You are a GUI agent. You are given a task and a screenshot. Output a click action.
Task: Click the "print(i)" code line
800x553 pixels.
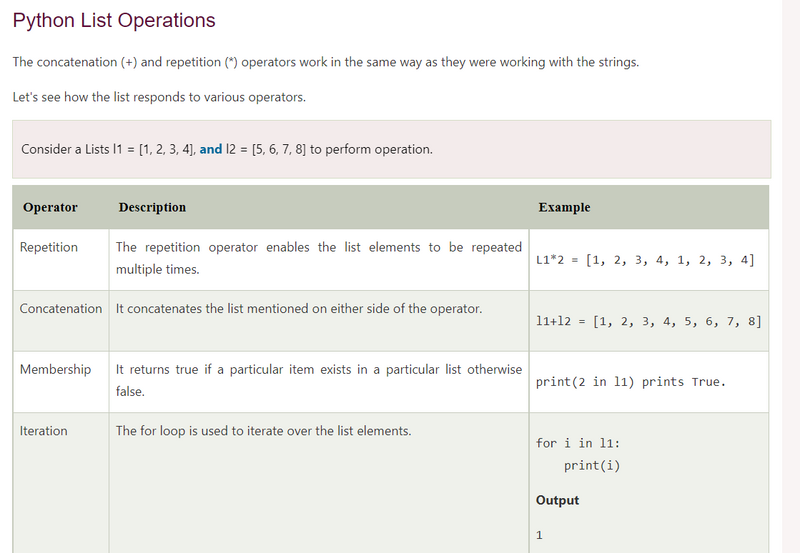point(591,465)
